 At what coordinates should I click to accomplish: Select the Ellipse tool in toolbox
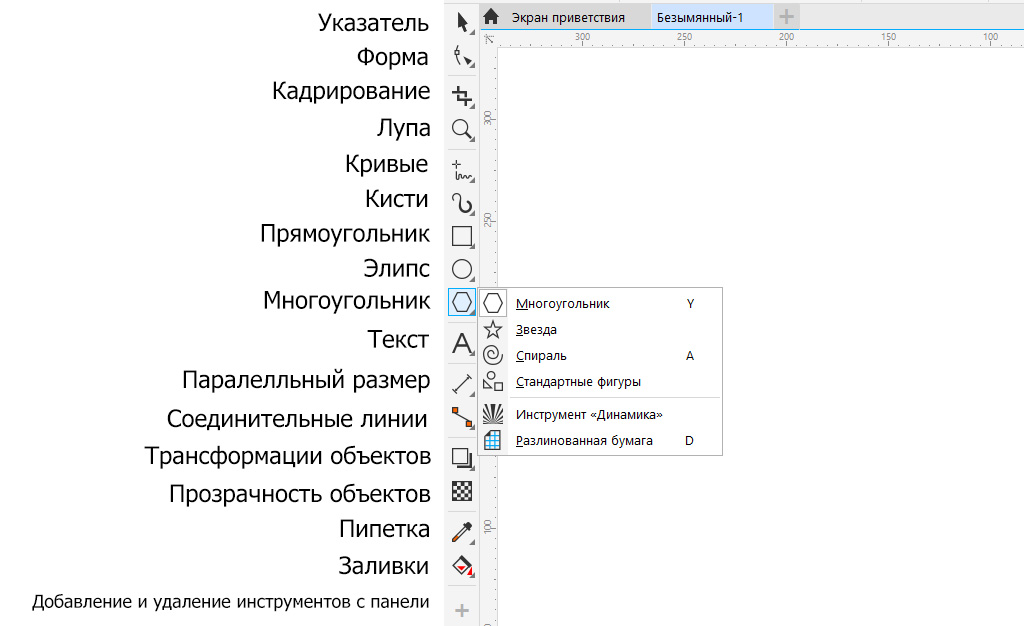coord(461,269)
